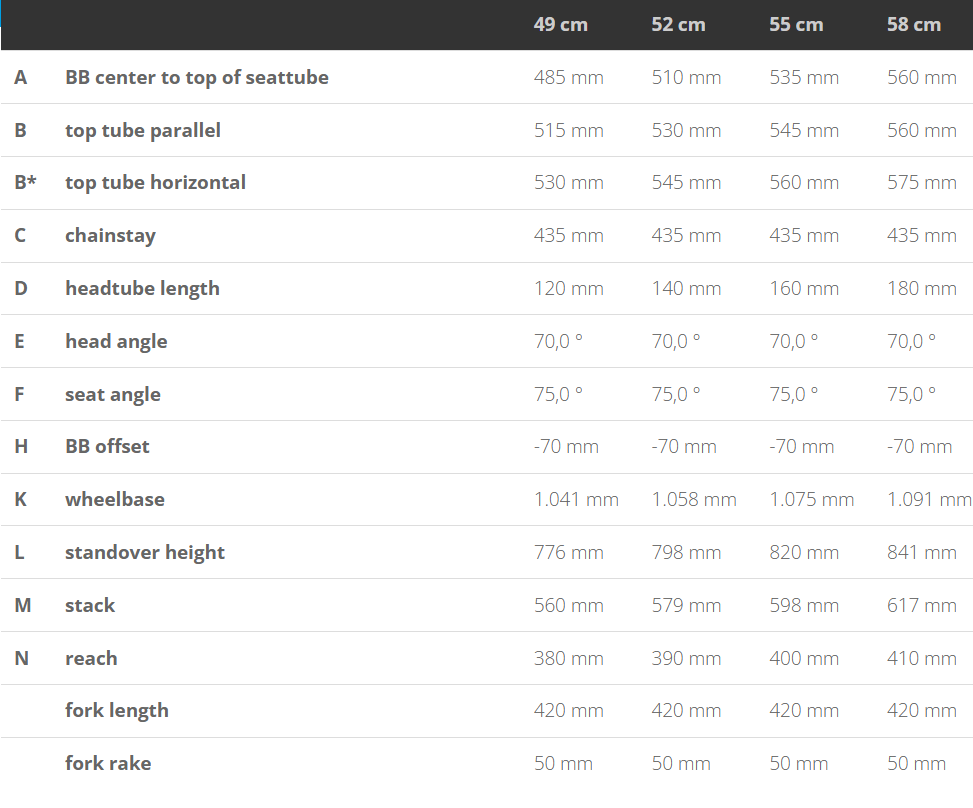Select the 'stack' row label
Image resolution: width=973 pixels, height=808 pixels.
(90, 605)
